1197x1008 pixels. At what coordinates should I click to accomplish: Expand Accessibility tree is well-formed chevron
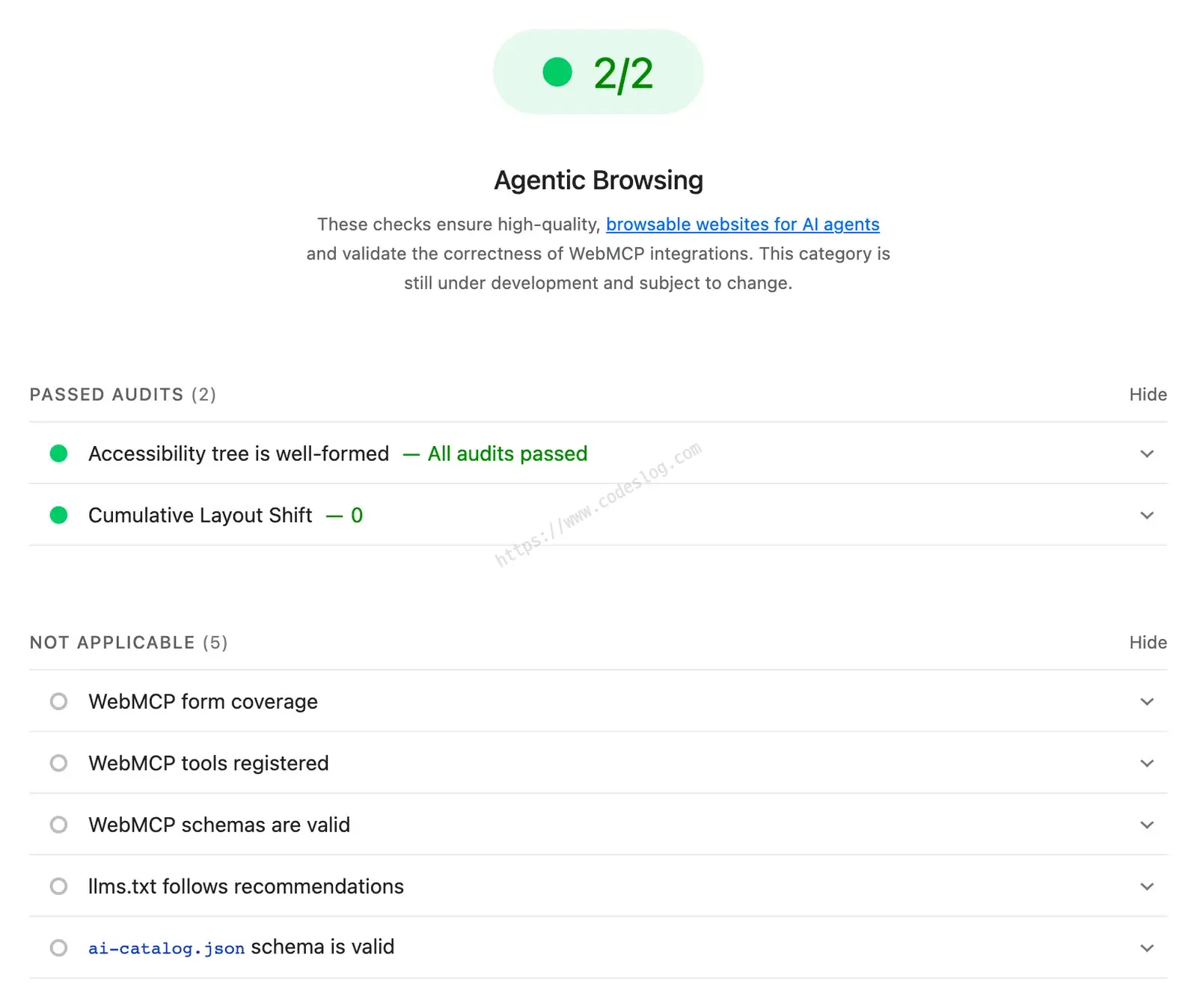pos(1147,453)
